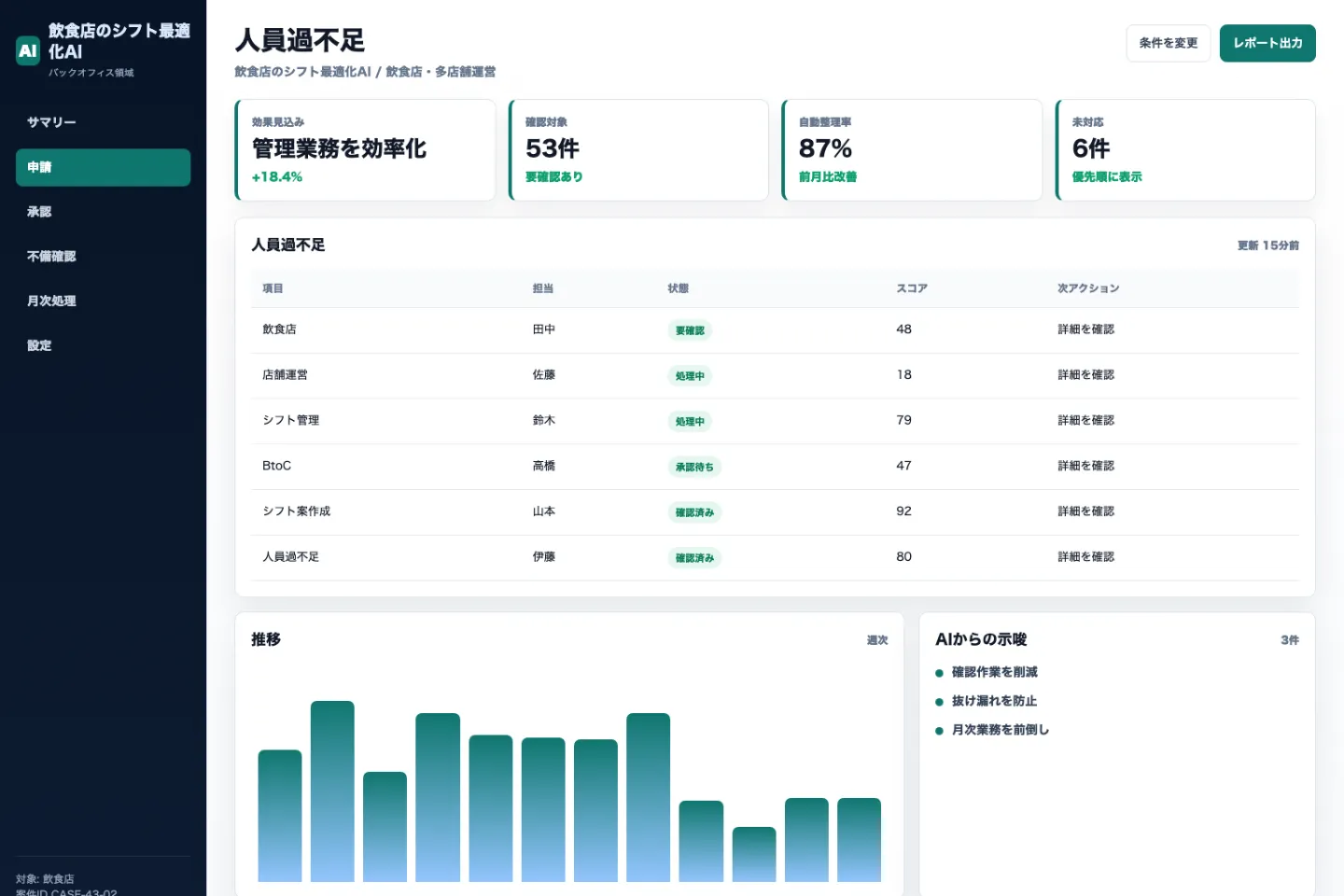Go to the 承認 section

[103, 212]
